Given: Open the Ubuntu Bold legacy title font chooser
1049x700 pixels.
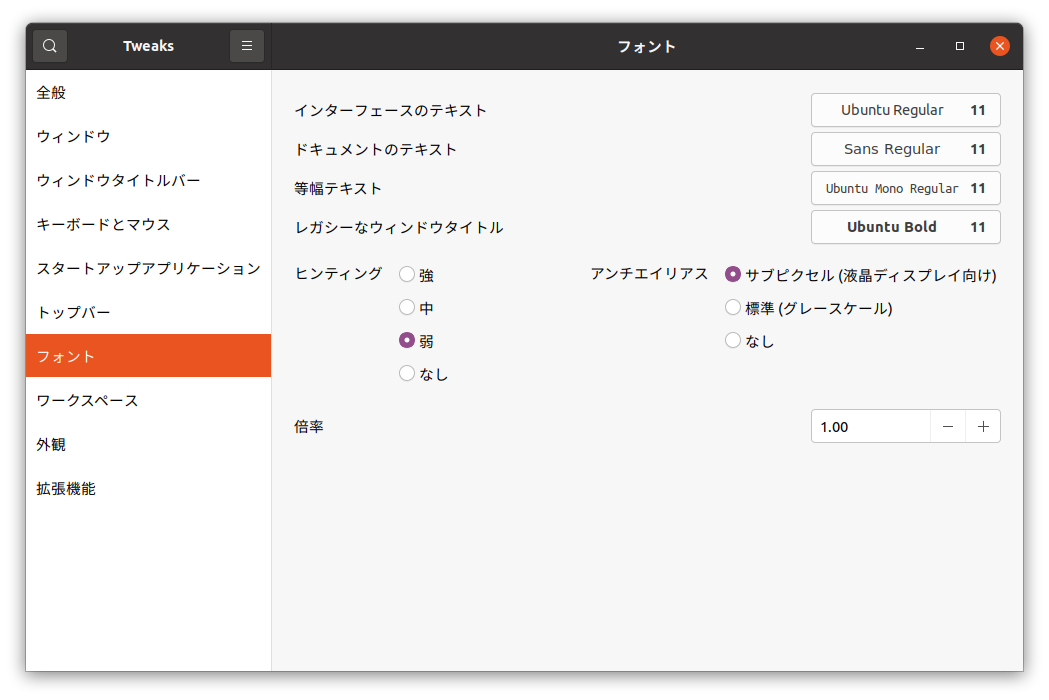Looking at the screenshot, I should click(905, 227).
